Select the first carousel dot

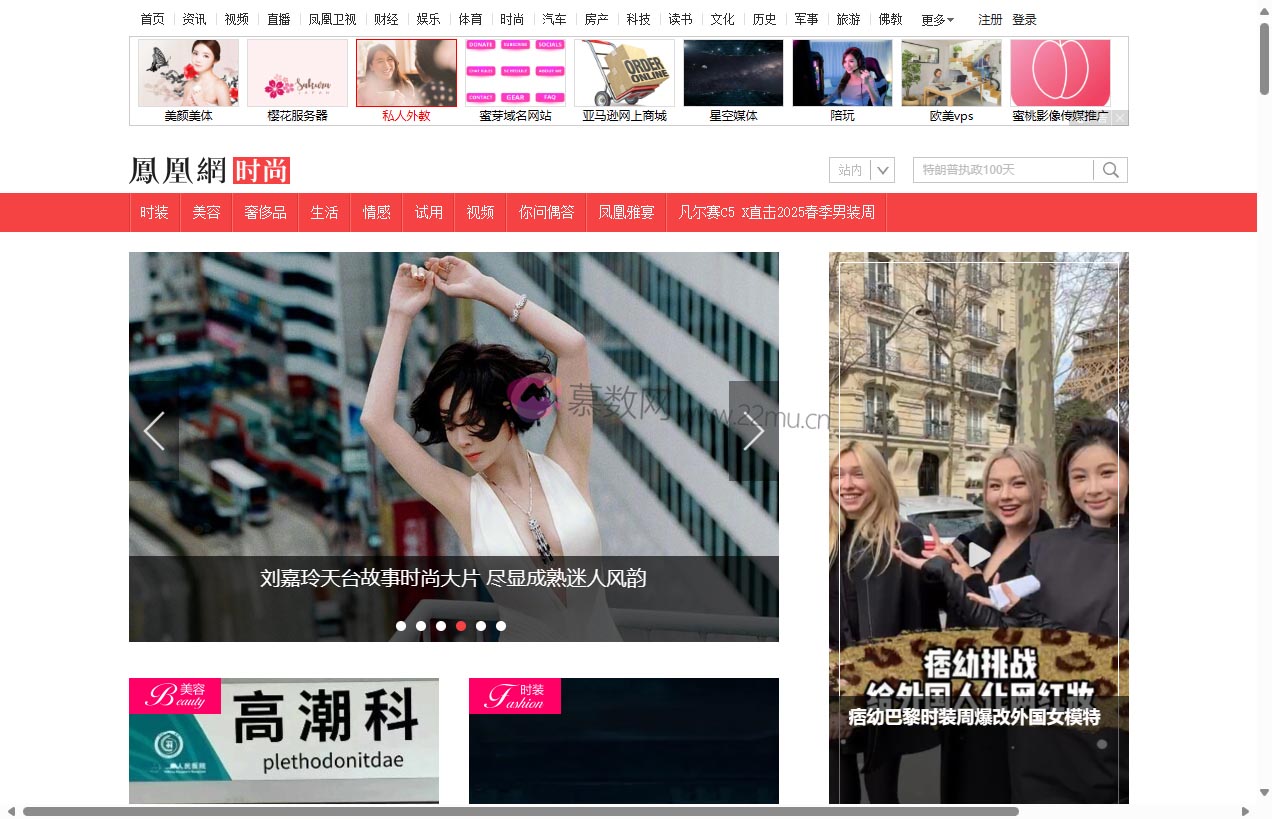point(401,626)
